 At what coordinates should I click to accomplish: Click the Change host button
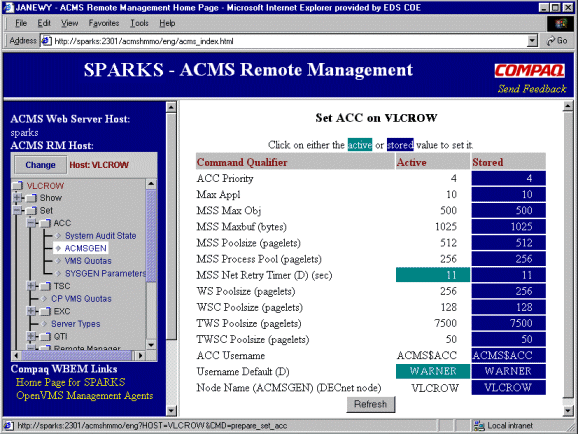[40, 165]
